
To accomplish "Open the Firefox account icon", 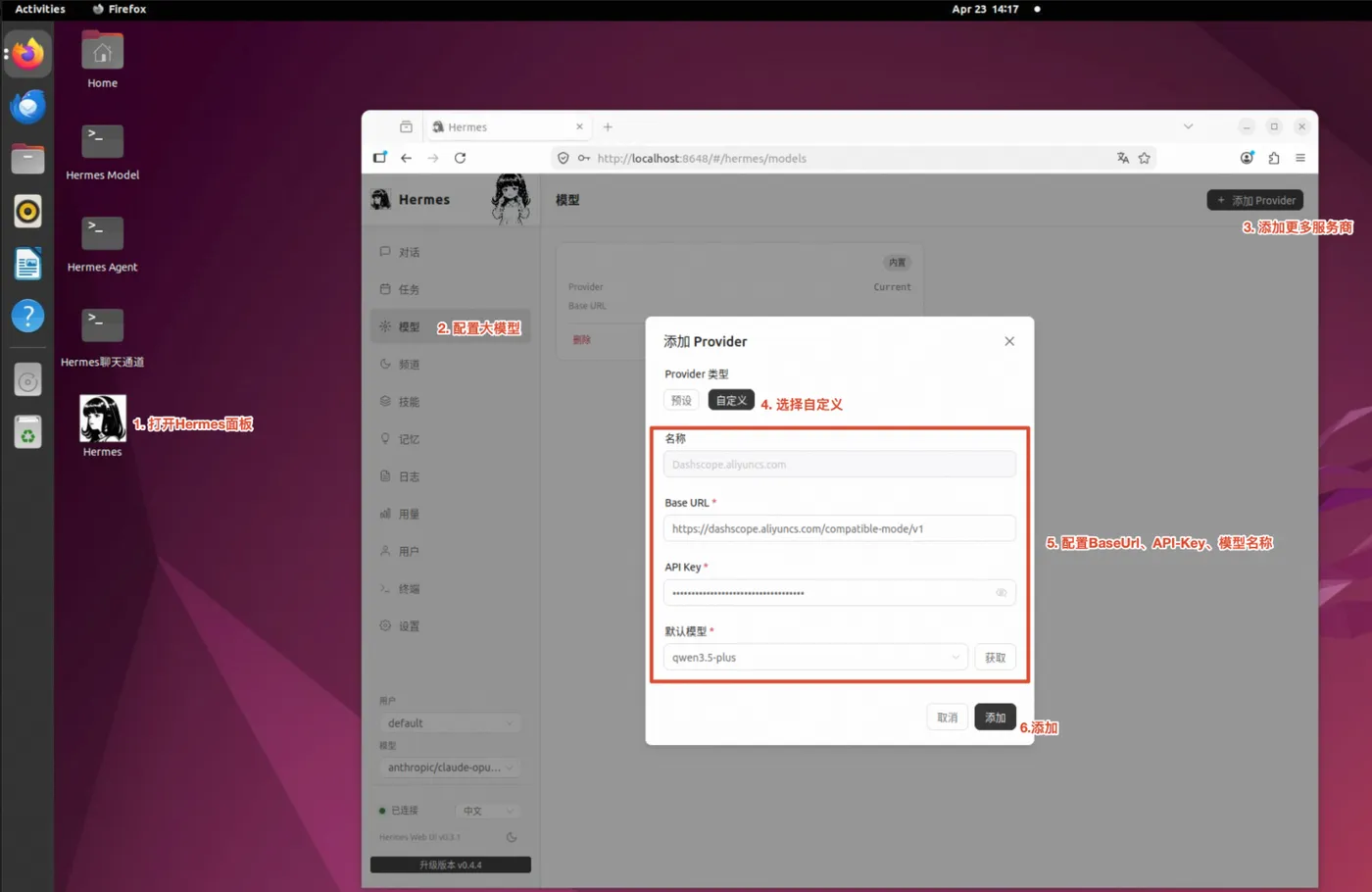I will coord(1247,158).
